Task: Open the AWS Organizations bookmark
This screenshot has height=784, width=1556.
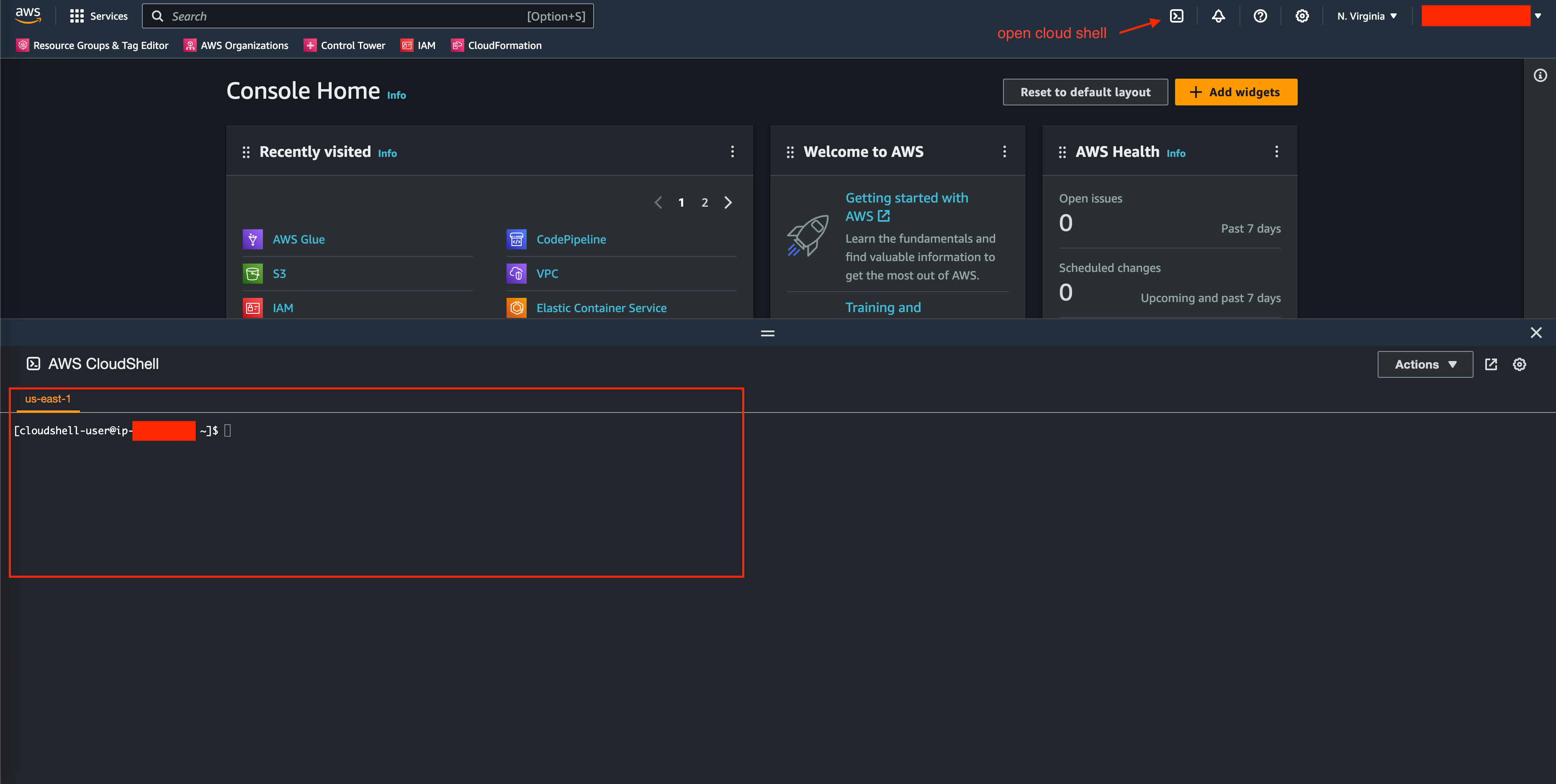Action: pos(236,45)
